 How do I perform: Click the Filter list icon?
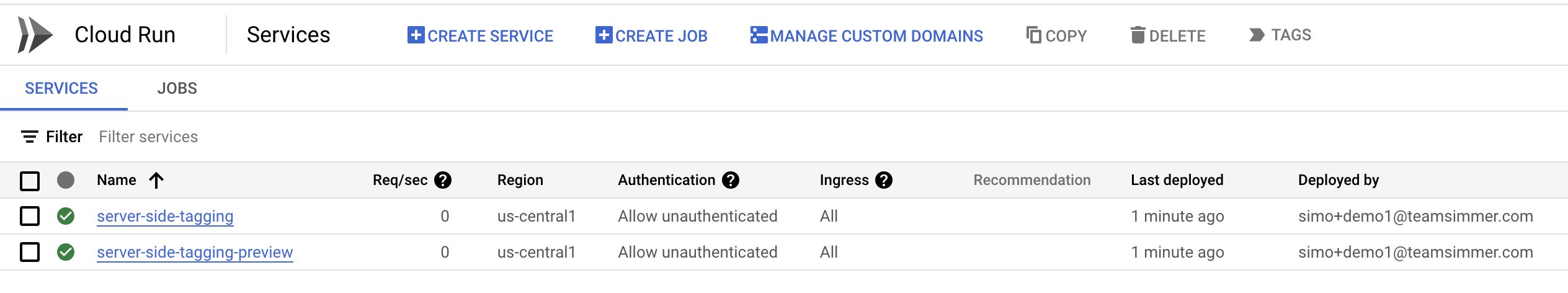(x=29, y=137)
